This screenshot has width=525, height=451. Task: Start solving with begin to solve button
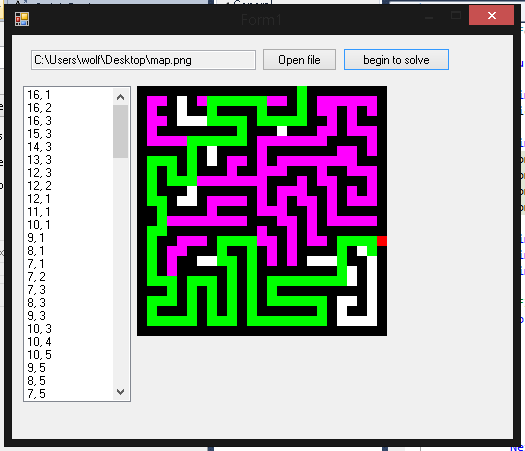pos(396,60)
